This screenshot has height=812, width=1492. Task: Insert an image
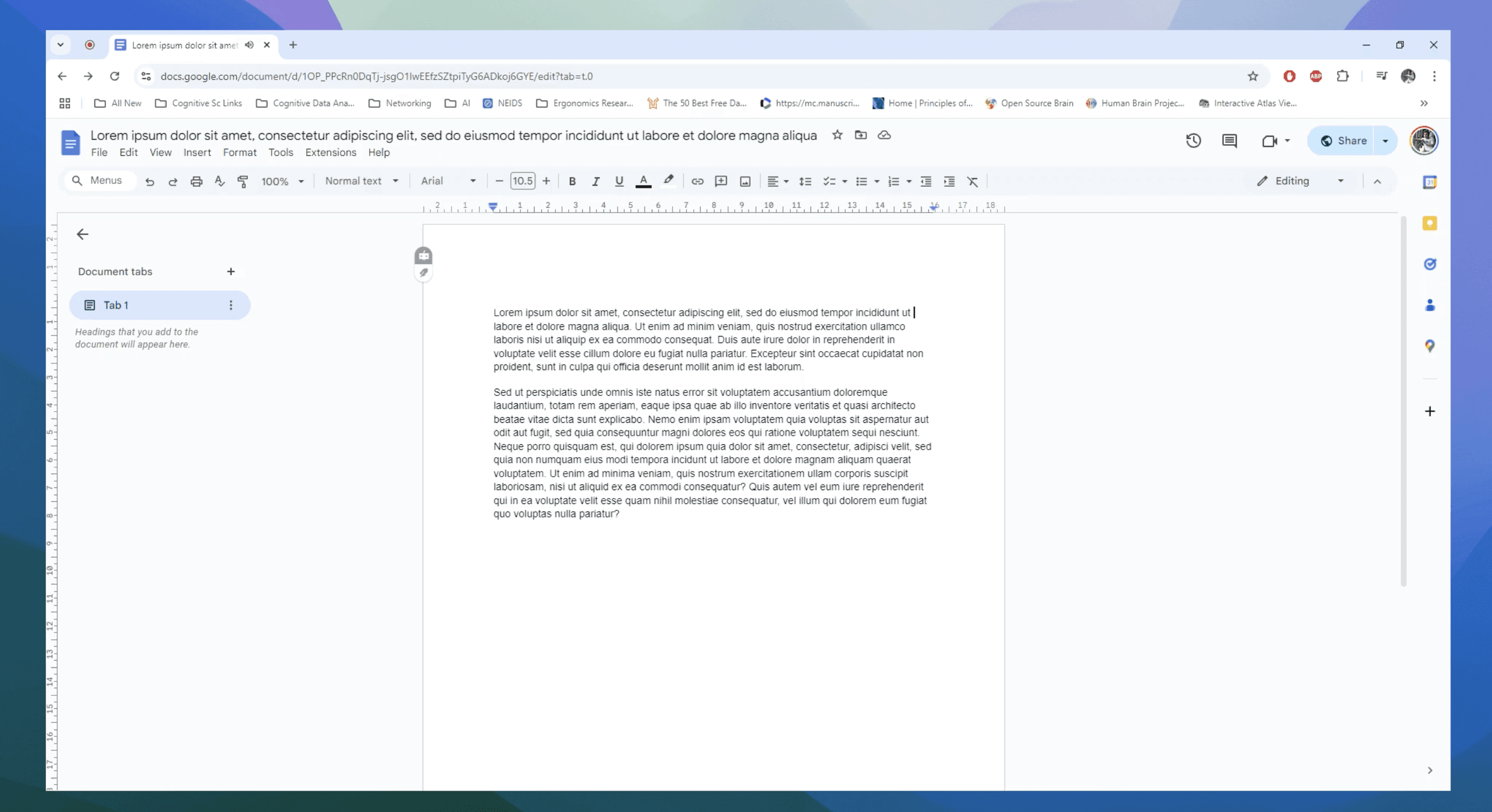pos(745,181)
